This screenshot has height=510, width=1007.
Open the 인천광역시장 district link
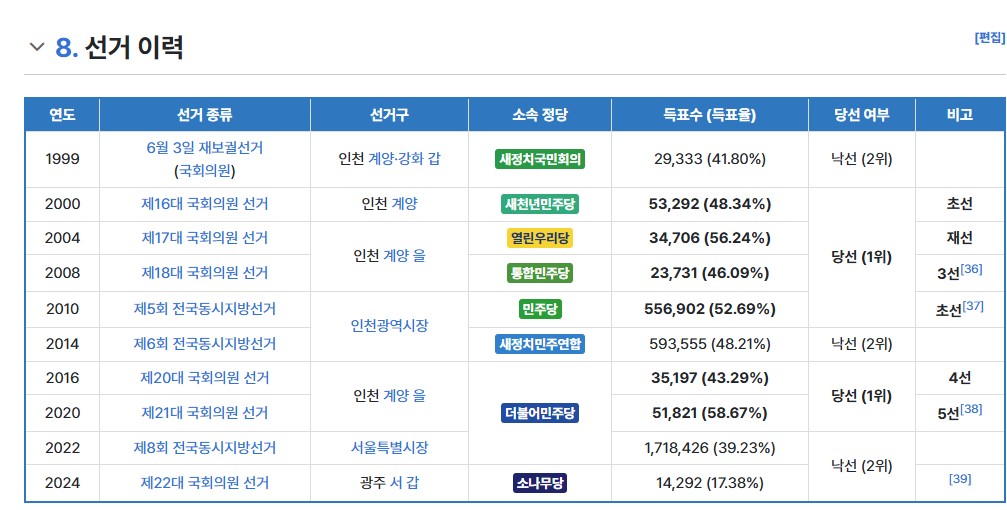(x=389, y=326)
